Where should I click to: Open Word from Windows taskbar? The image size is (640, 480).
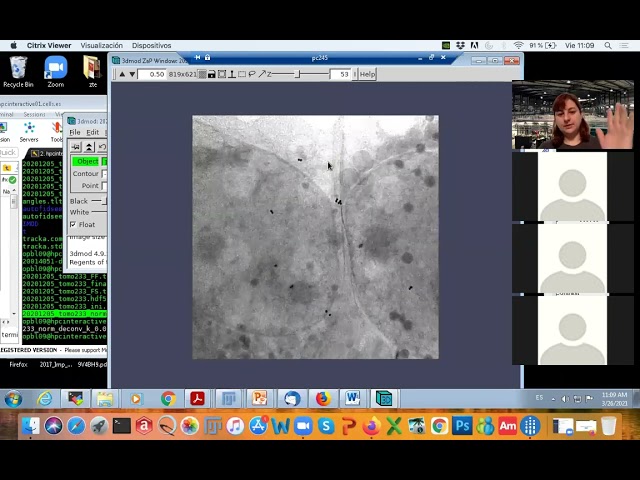(353, 399)
